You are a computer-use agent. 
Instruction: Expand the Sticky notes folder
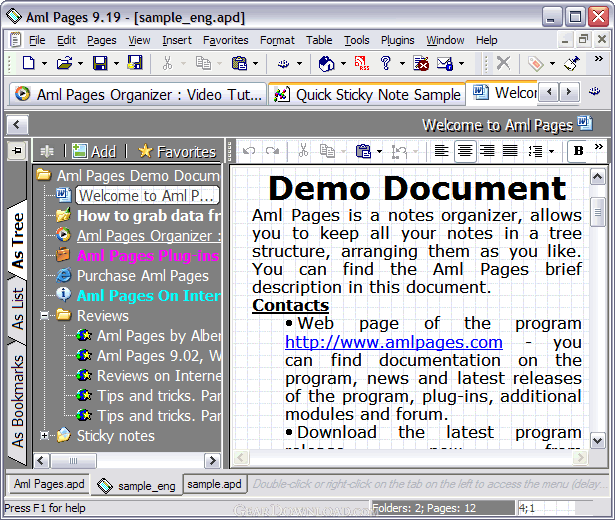click(44, 435)
